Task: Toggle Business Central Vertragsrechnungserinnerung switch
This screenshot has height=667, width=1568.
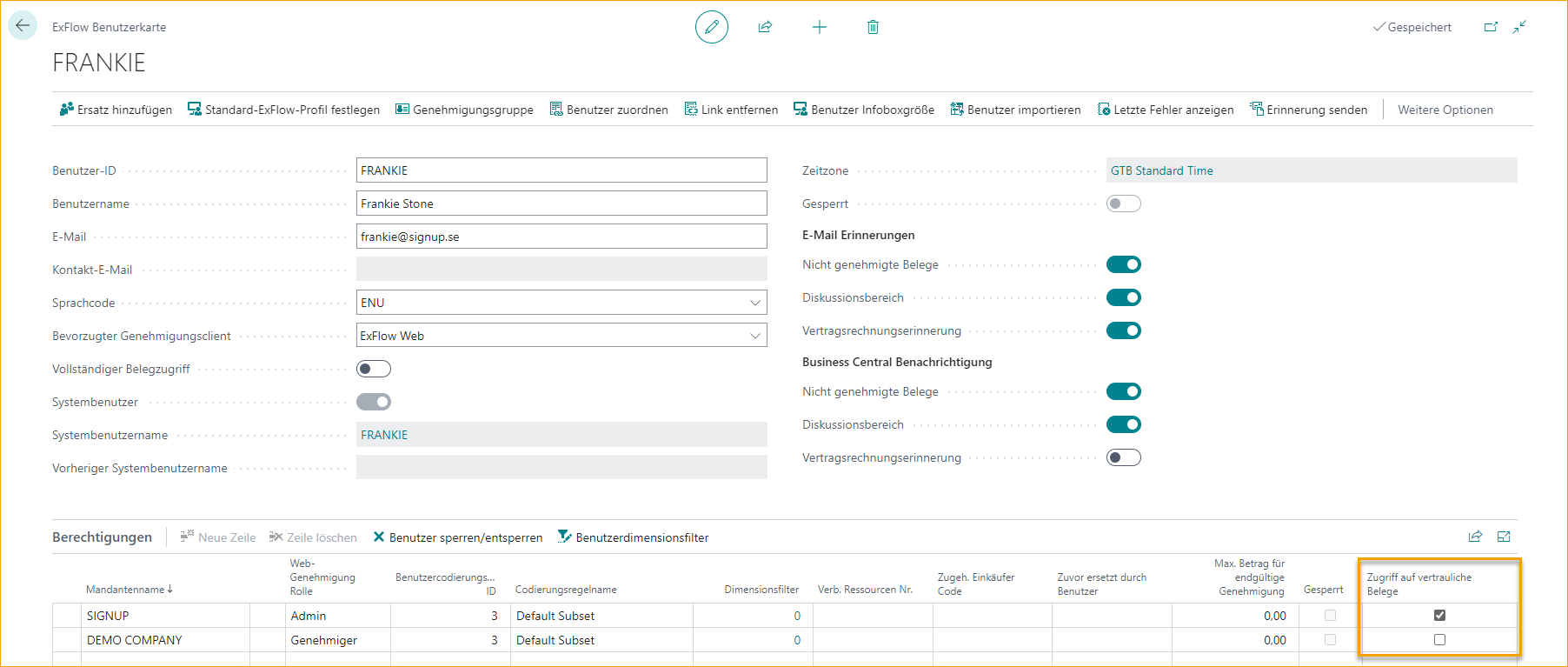Action: (1123, 457)
